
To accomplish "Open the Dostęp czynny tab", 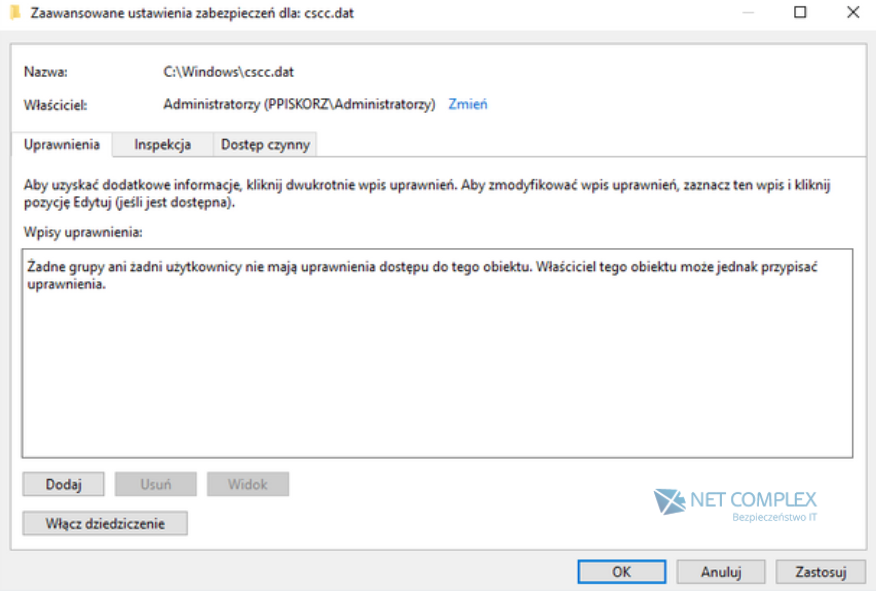I will click(x=265, y=145).
